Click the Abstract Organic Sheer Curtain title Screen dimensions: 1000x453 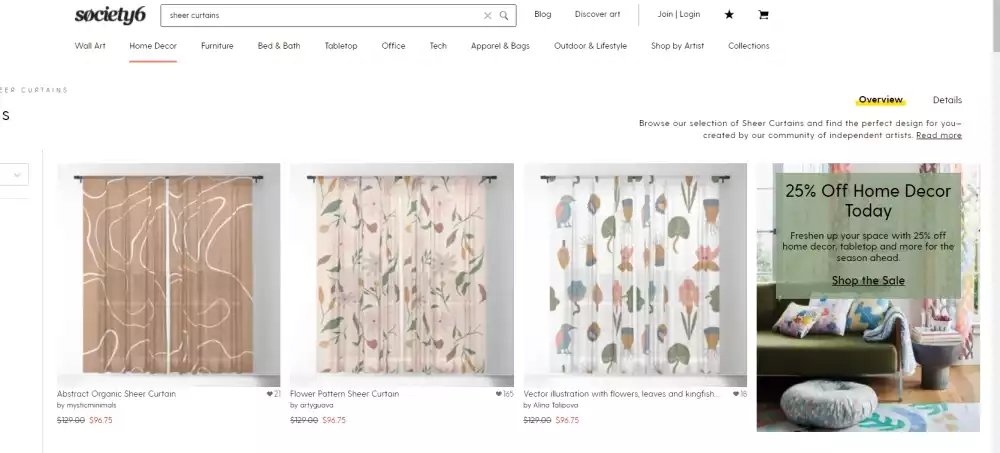[116, 394]
